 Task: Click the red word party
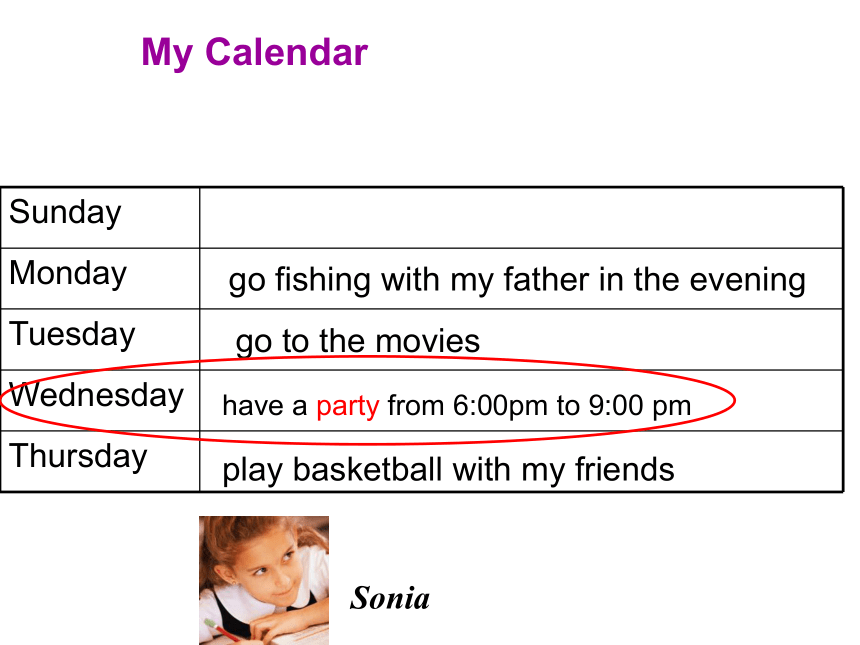coord(348,407)
